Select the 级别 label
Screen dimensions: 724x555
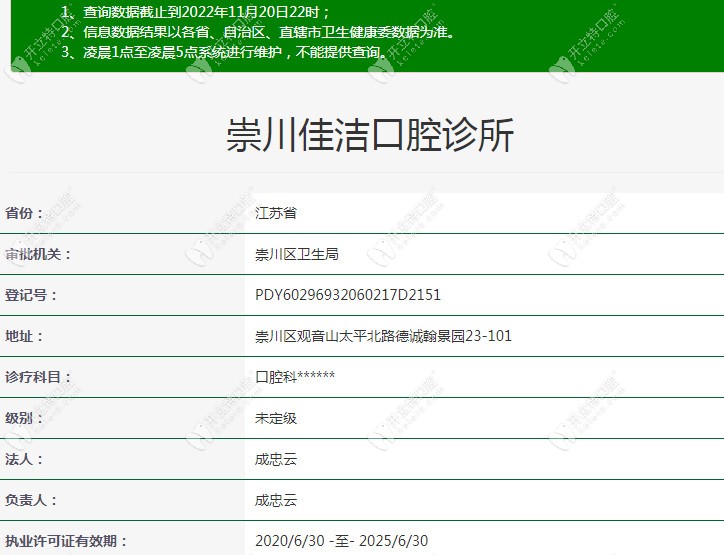(24, 418)
